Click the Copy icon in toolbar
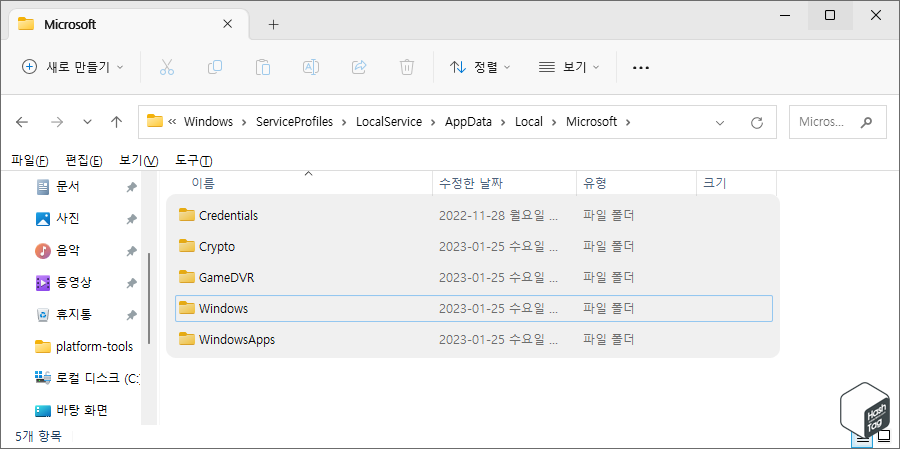Screen dimensions: 900x449 [215, 67]
